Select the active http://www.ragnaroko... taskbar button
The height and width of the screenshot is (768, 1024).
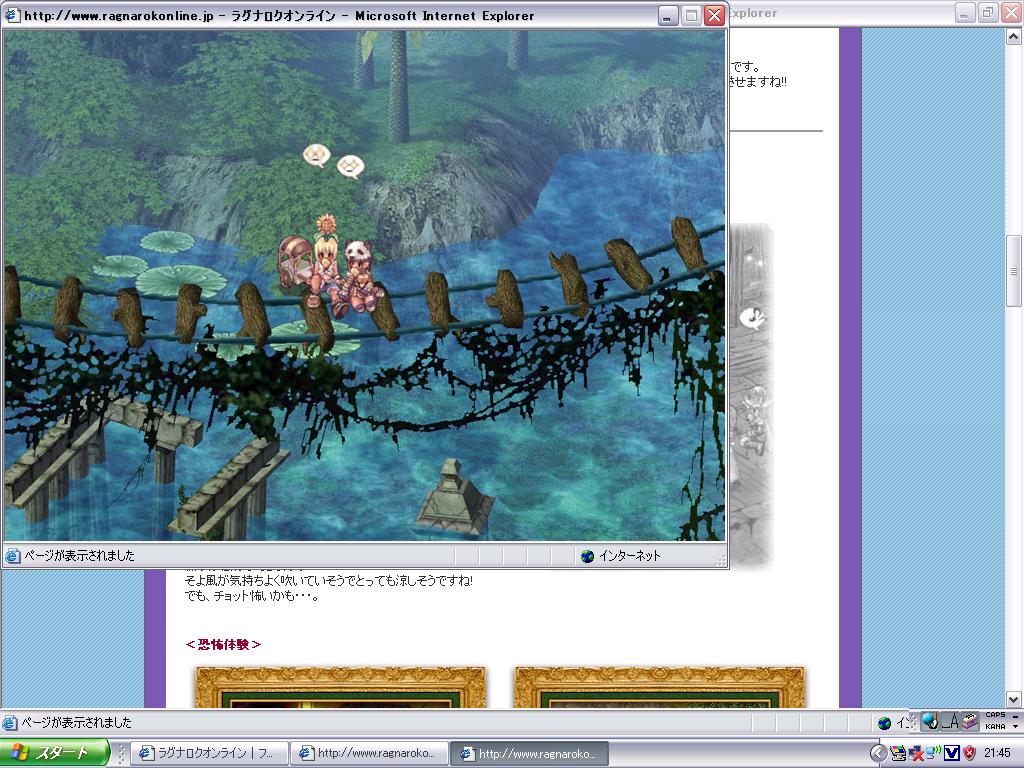coord(530,754)
